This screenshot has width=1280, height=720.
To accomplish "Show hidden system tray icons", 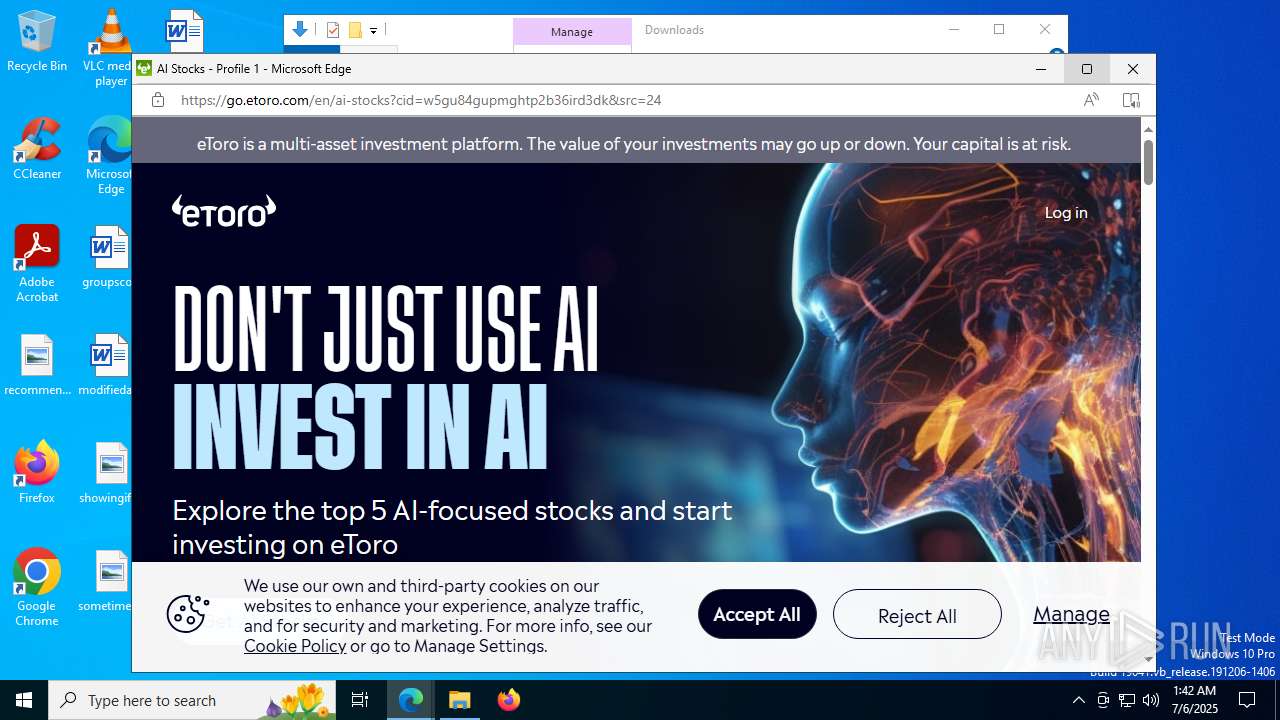I will pos(1078,700).
